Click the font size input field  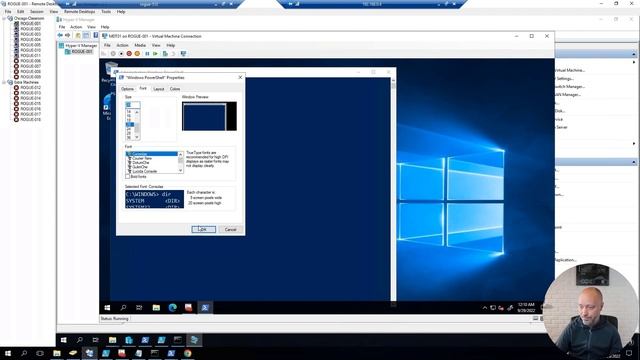[133, 105]
